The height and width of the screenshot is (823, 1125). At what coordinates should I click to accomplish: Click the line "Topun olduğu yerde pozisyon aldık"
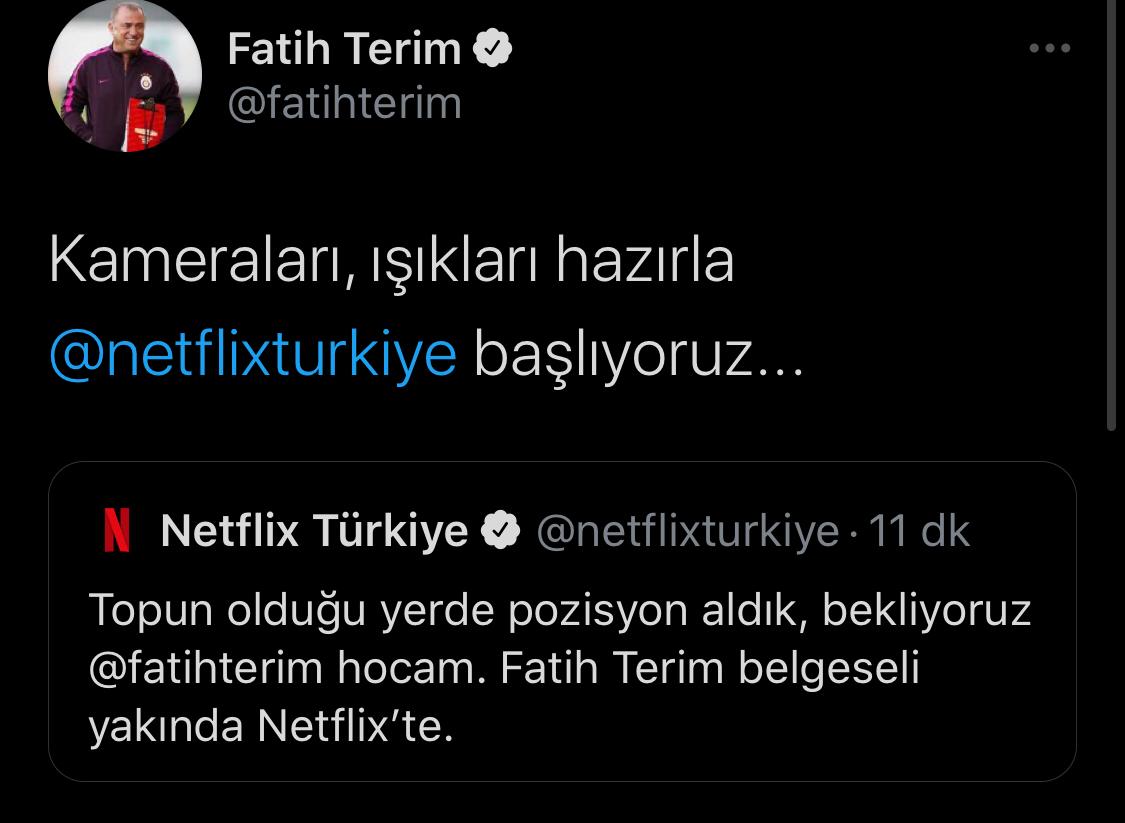click(x=446, y=611)
